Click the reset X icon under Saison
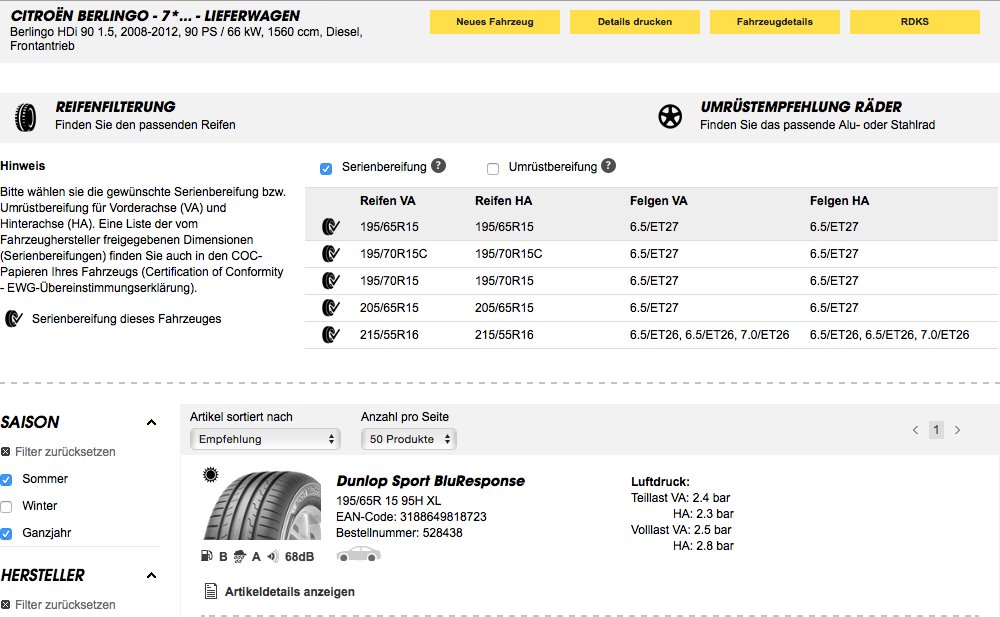Image resolution: width=1000 pixels, height=617 pixels. tap(6, 452)
